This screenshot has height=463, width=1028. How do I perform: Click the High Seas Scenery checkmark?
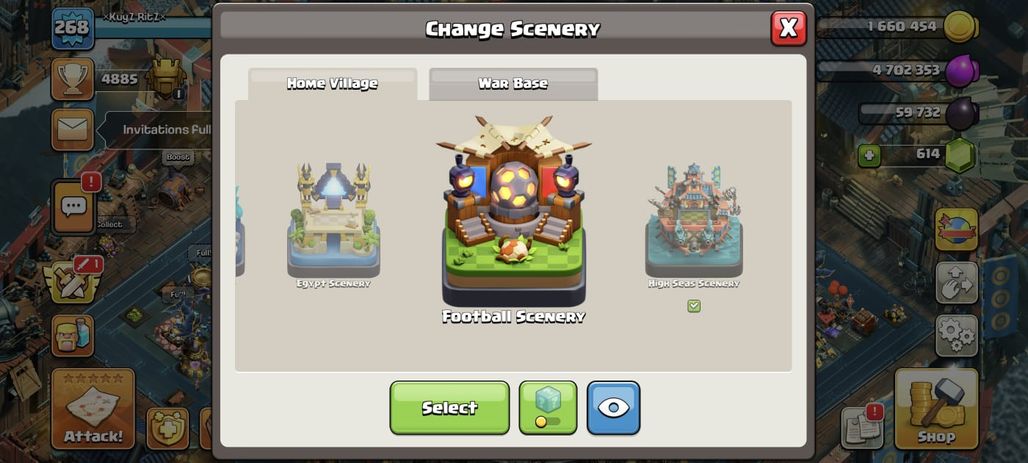pos(694,306)
